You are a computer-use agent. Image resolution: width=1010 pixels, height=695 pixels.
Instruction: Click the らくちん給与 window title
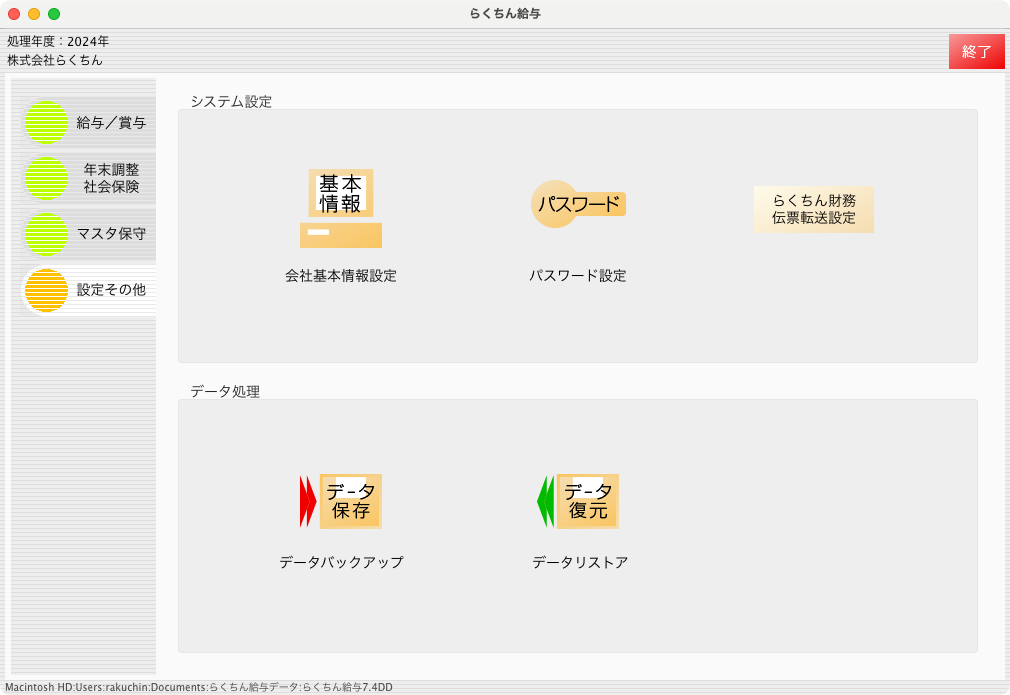(x=505, y=14)
